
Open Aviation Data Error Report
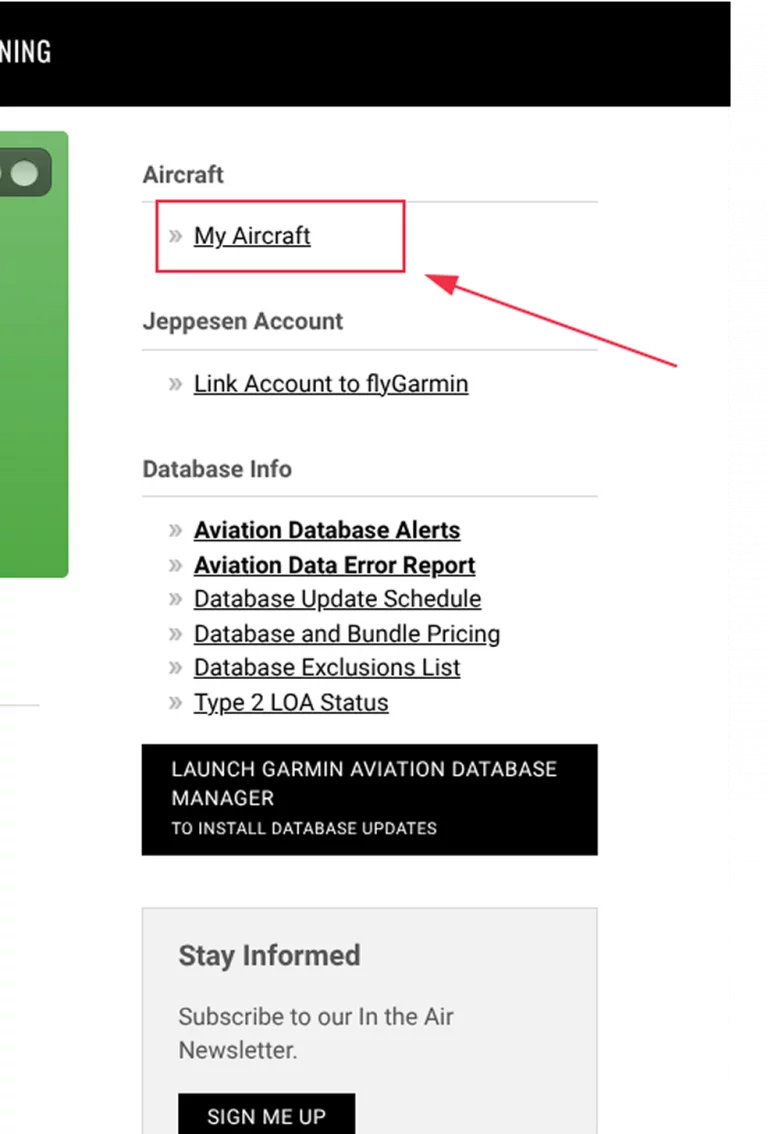tap(334, 565)
